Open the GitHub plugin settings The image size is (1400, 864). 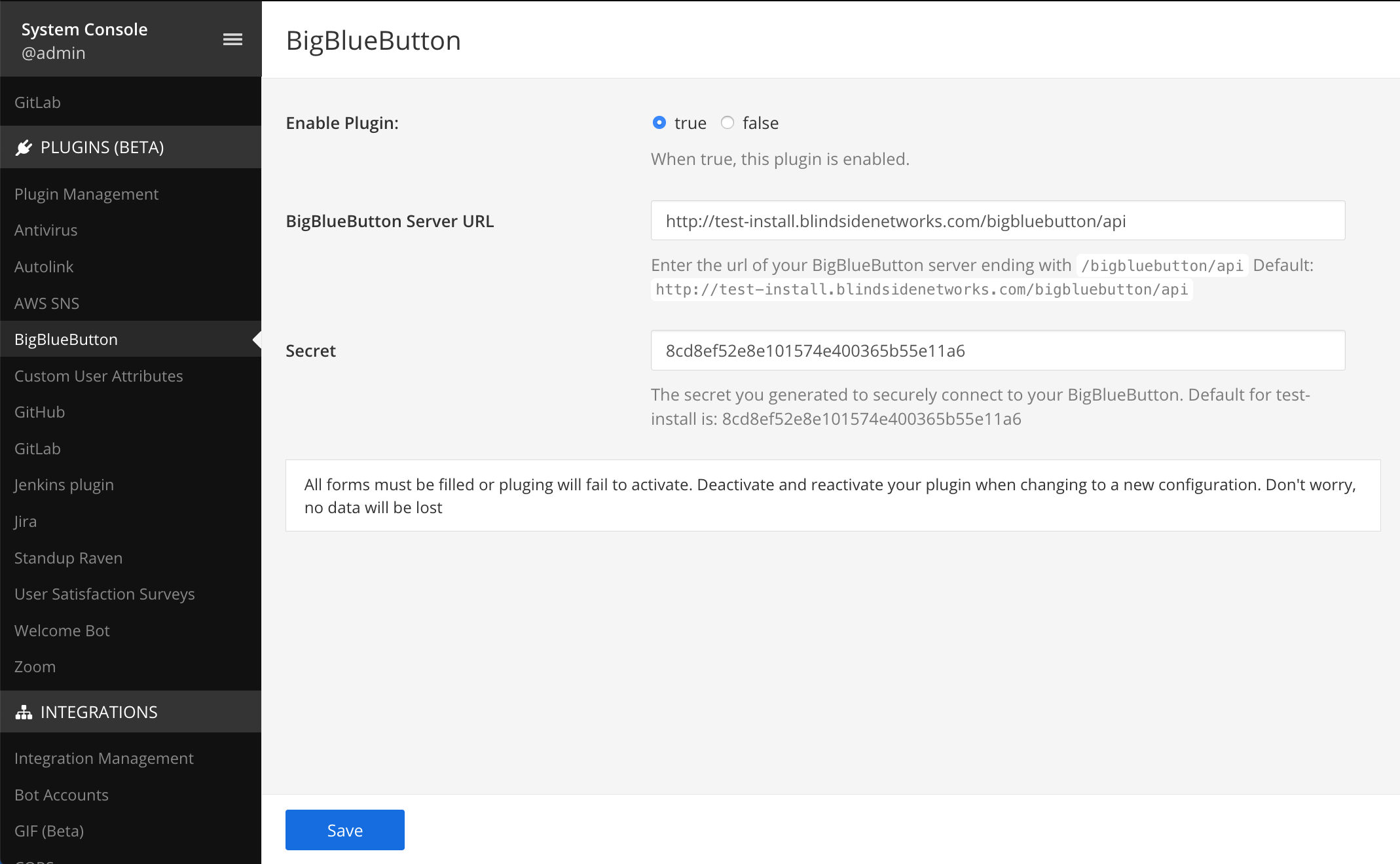(39, 412)
